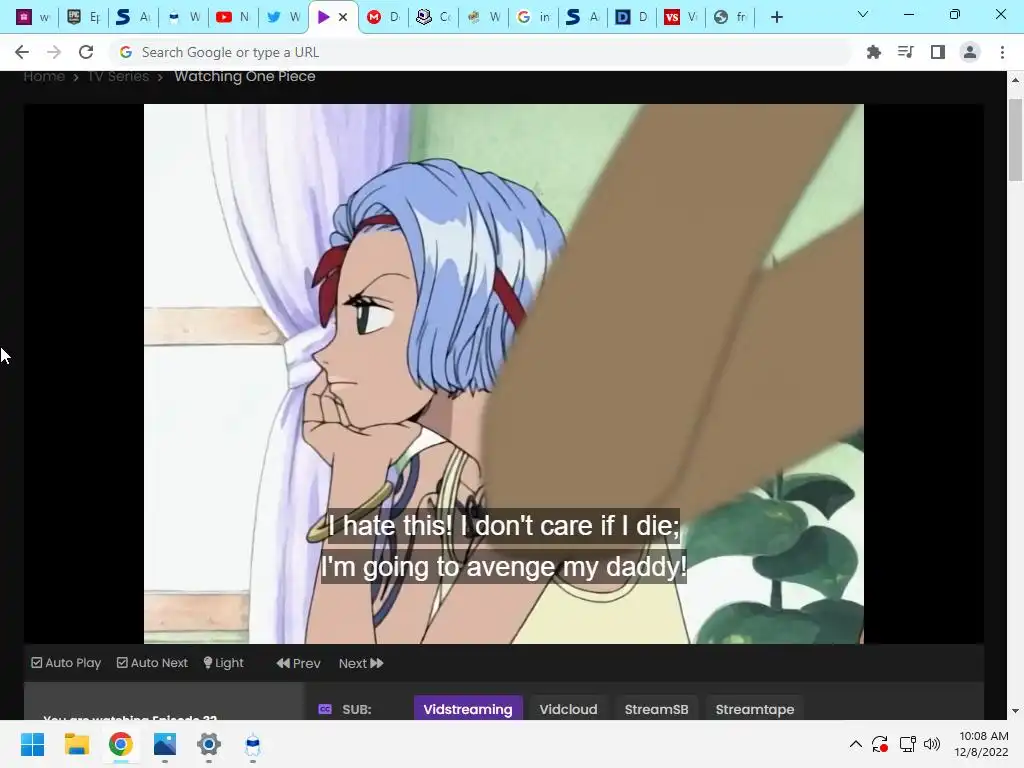Click the scrollbar down arrow

[x=1015, y=711]
